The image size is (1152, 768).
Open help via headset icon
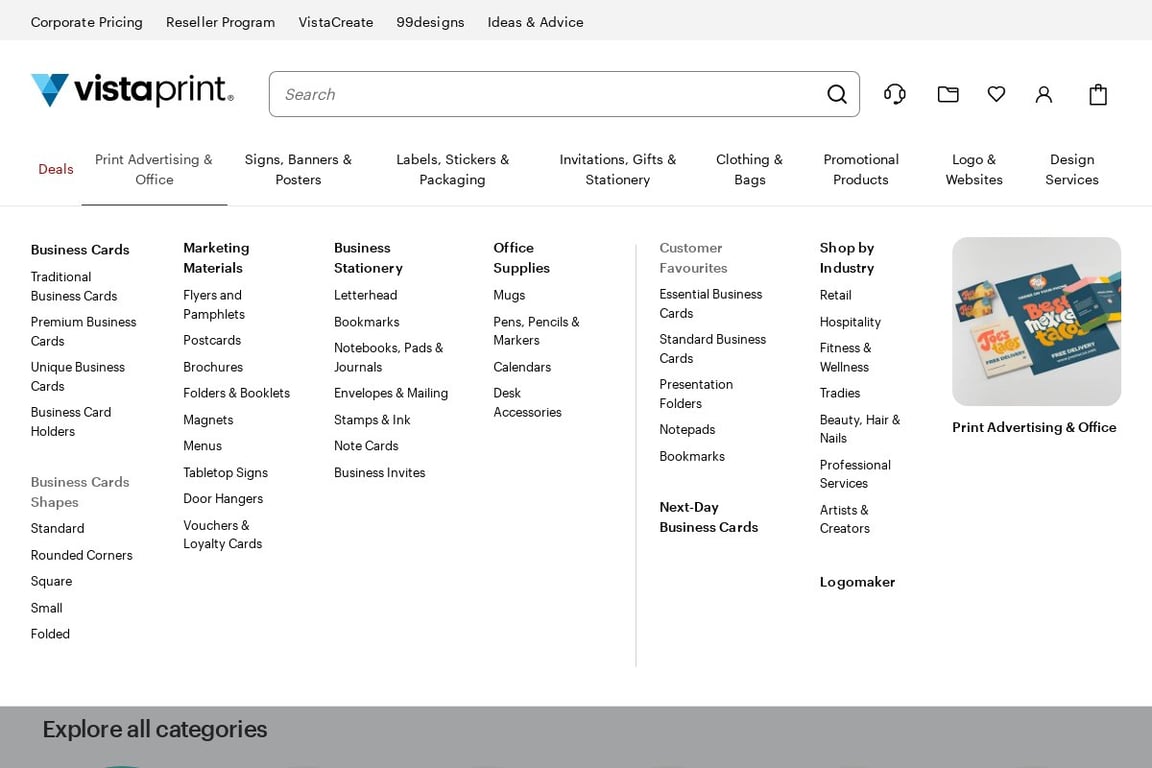[x=894, y=94]
